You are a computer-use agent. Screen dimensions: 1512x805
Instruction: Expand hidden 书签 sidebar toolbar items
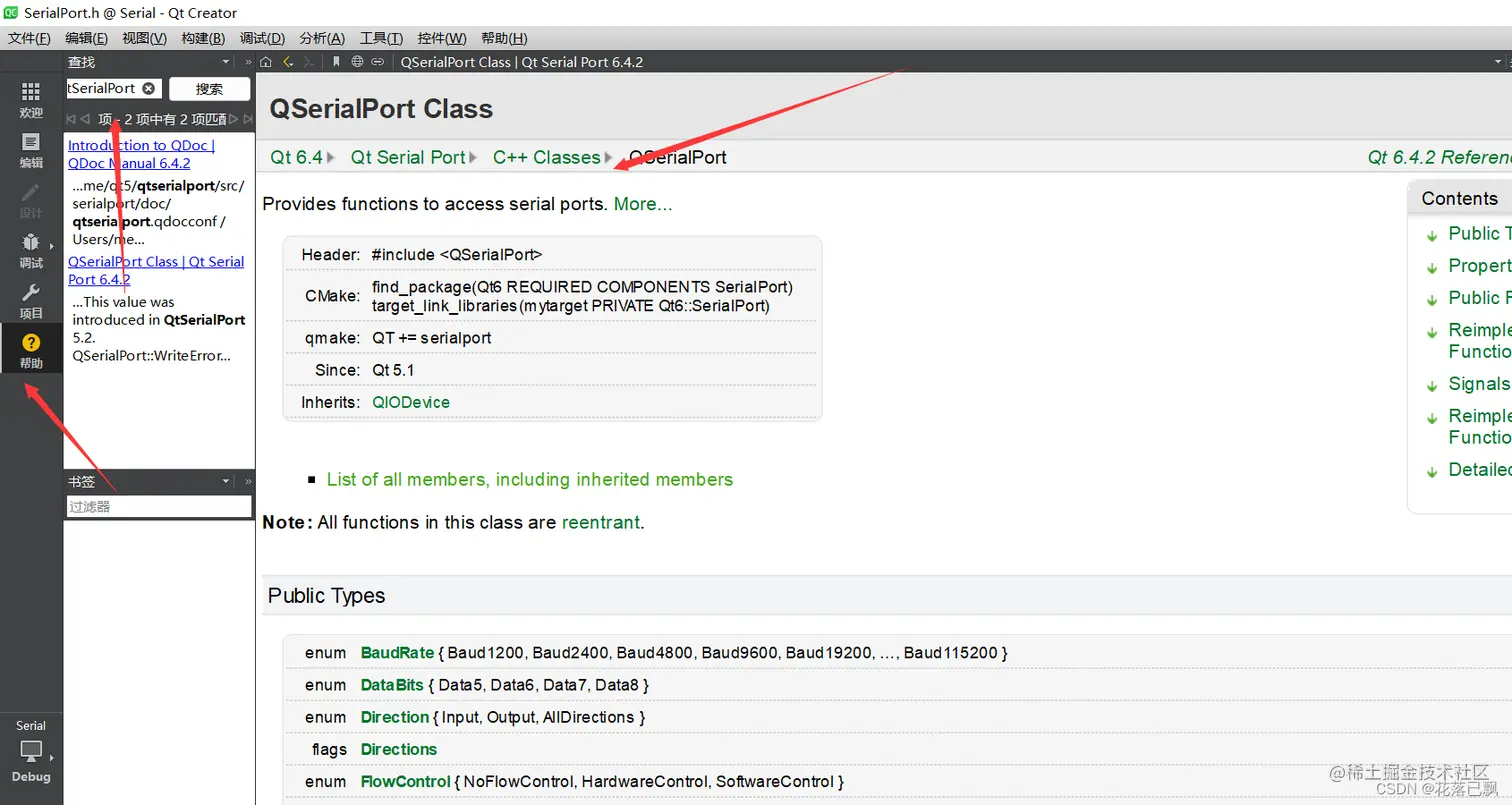click(248, 482)
